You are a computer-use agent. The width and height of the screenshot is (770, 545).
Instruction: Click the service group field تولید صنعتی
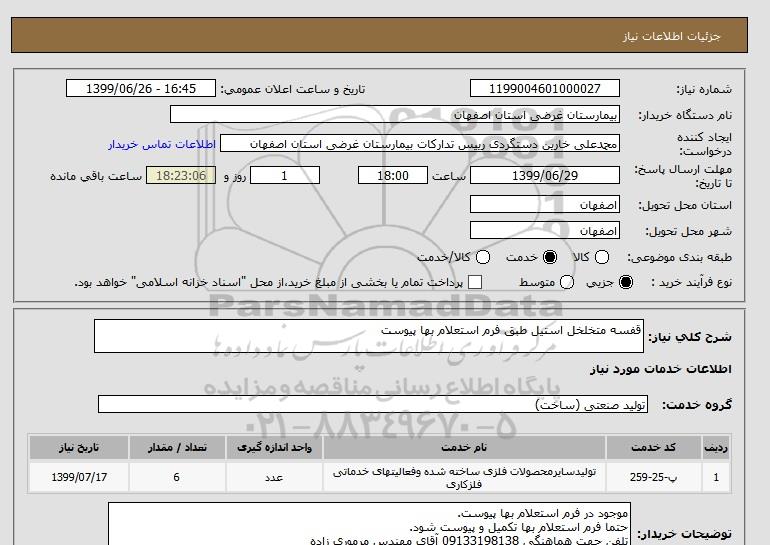pyautogui.click(x=373, y=405)
